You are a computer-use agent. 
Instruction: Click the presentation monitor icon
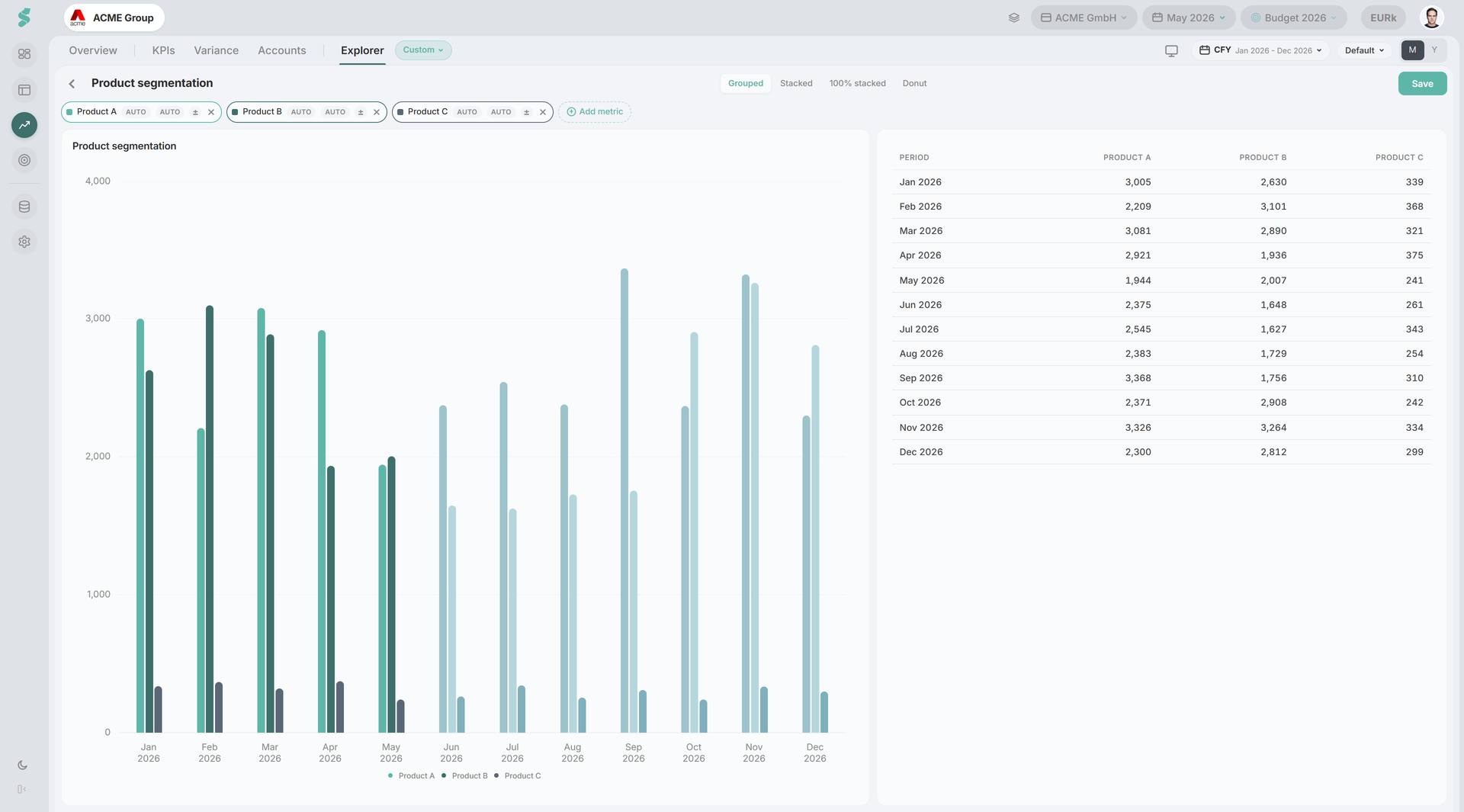(x=1171, y=50)
